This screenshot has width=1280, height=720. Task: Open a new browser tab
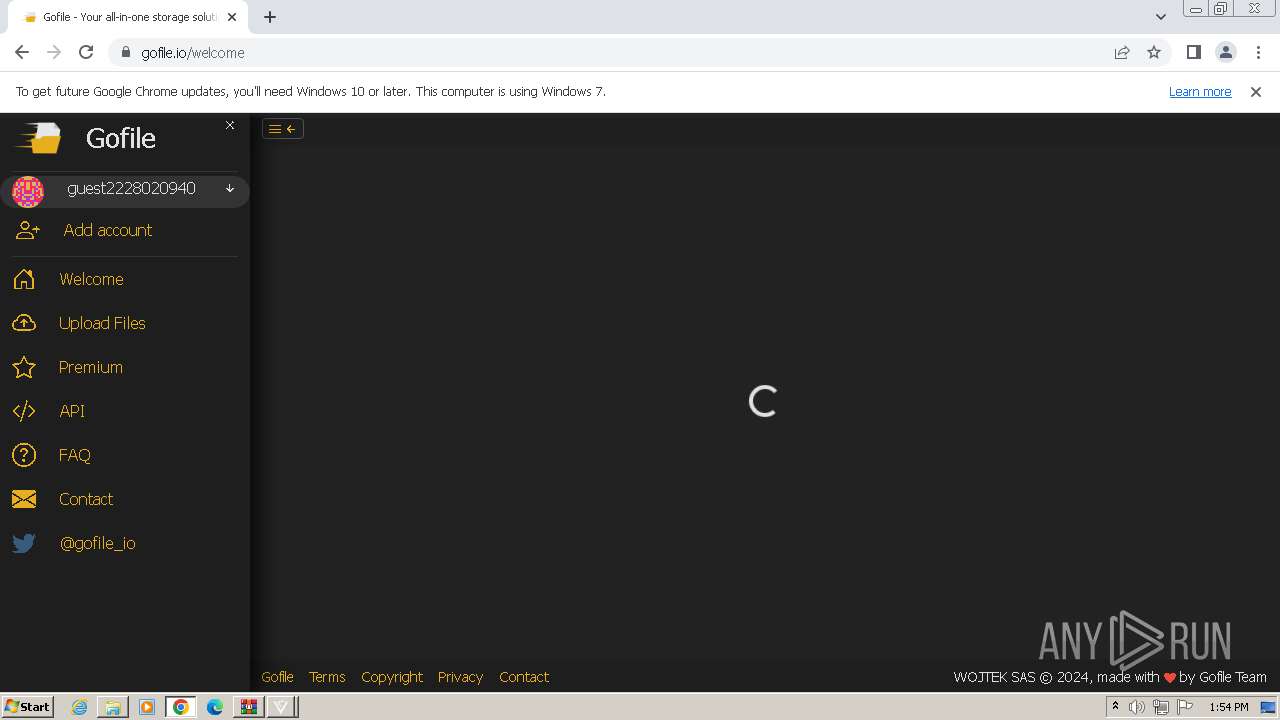point(270,17)
